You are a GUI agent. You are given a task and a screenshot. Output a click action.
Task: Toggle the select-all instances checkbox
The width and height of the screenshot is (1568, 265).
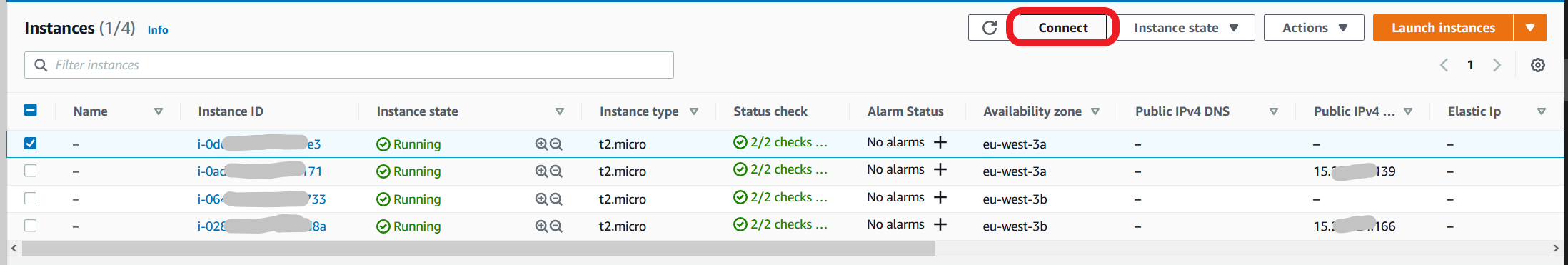click(30, 110)
